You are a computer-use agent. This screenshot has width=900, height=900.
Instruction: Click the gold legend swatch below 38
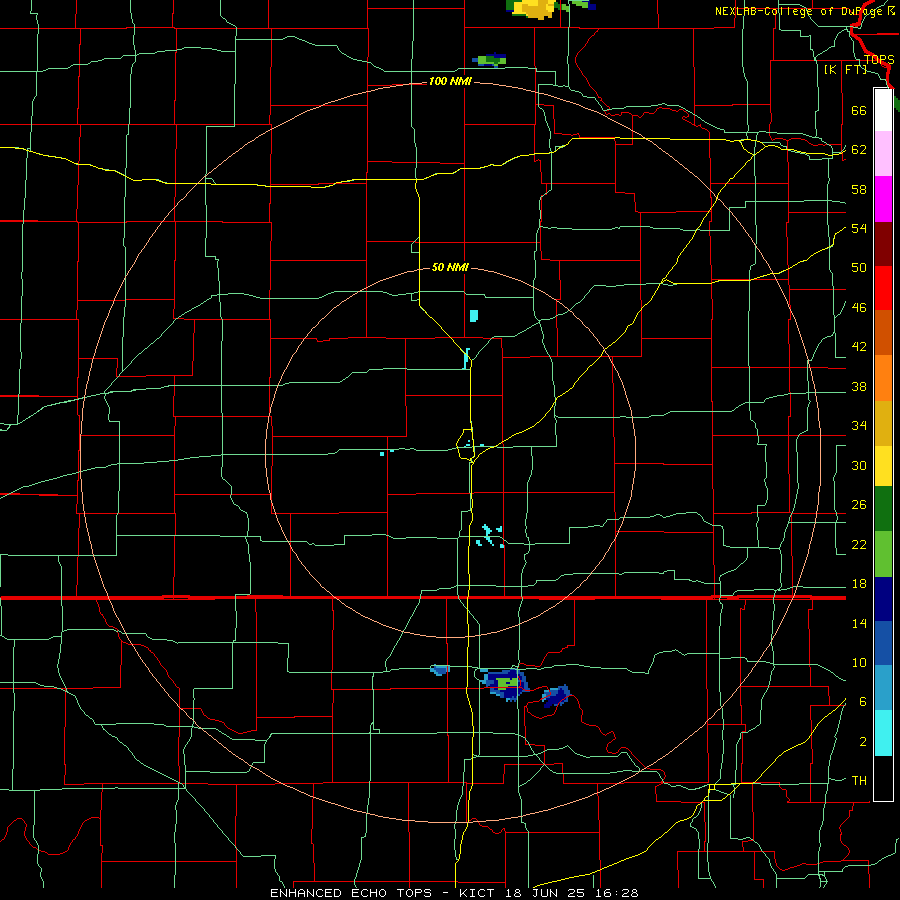(883, 423)
